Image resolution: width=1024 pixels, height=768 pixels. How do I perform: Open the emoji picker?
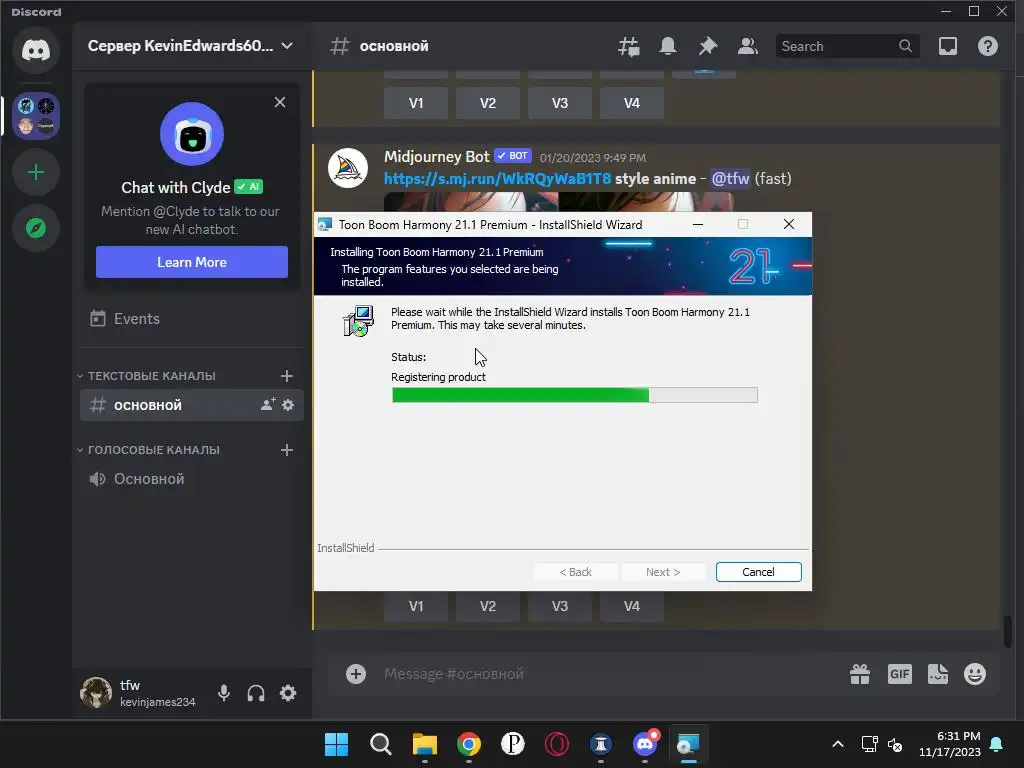(x=975, y=674)
